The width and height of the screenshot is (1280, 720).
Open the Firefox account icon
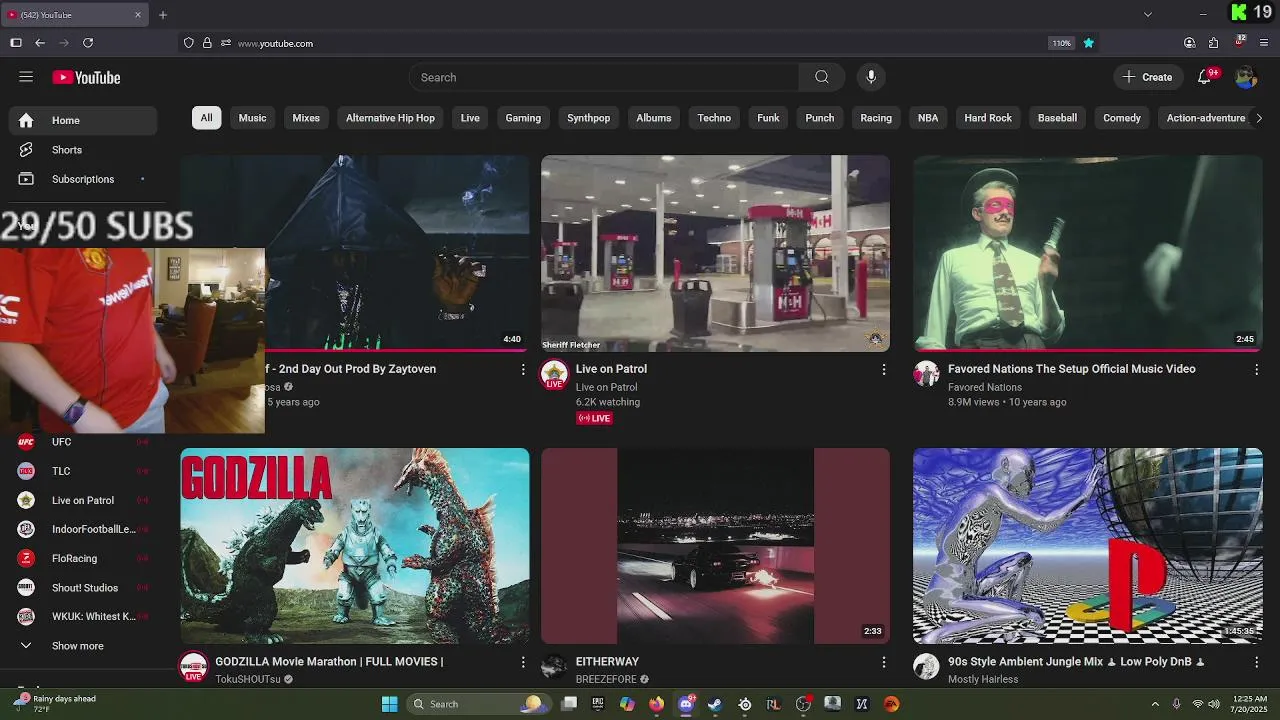tap(1189, 43)
